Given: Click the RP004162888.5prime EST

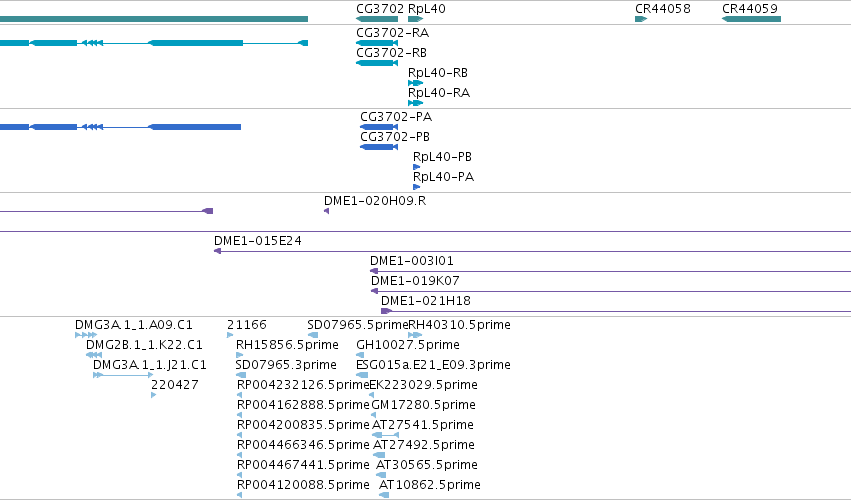Looking at the screenshot, I should tap(239, 415).
